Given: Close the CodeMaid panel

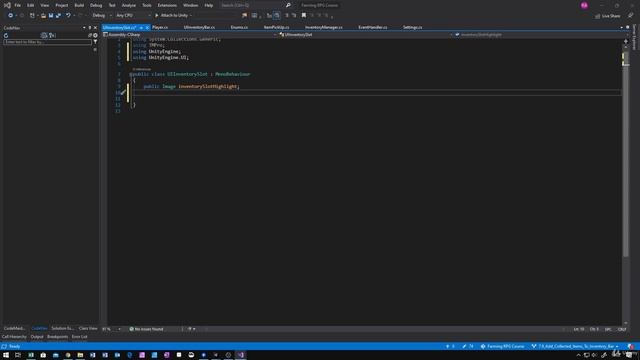Looking at the screenshot, I should point(96,28).
